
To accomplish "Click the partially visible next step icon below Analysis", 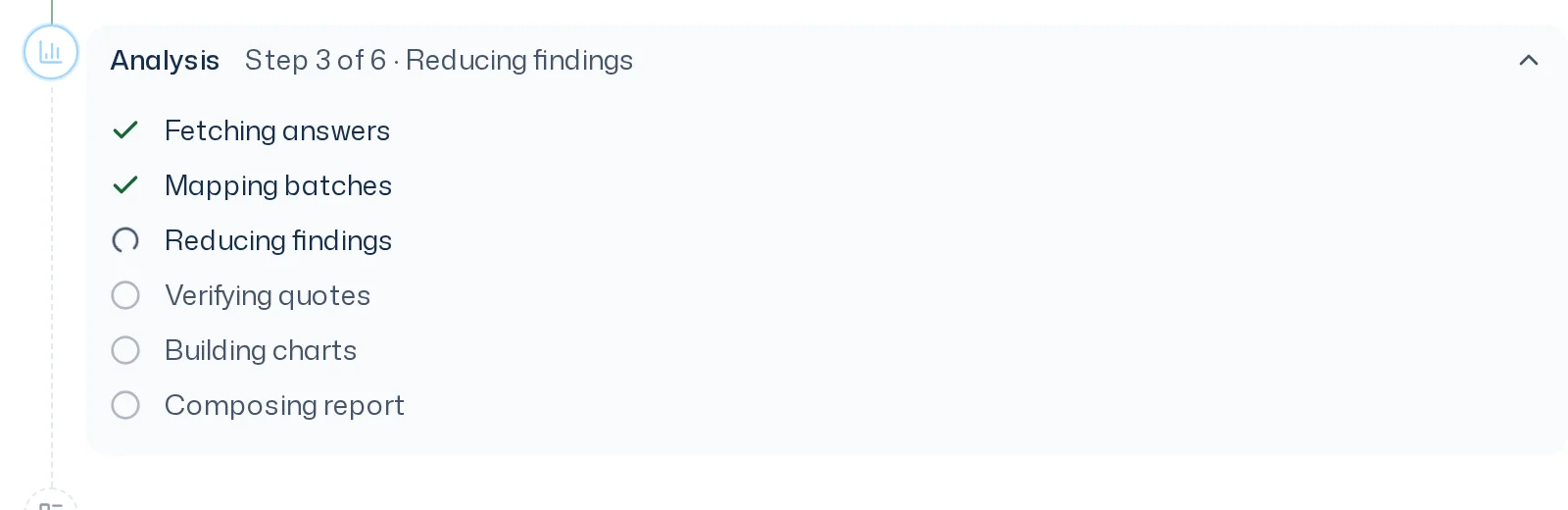I will [51, 500].
